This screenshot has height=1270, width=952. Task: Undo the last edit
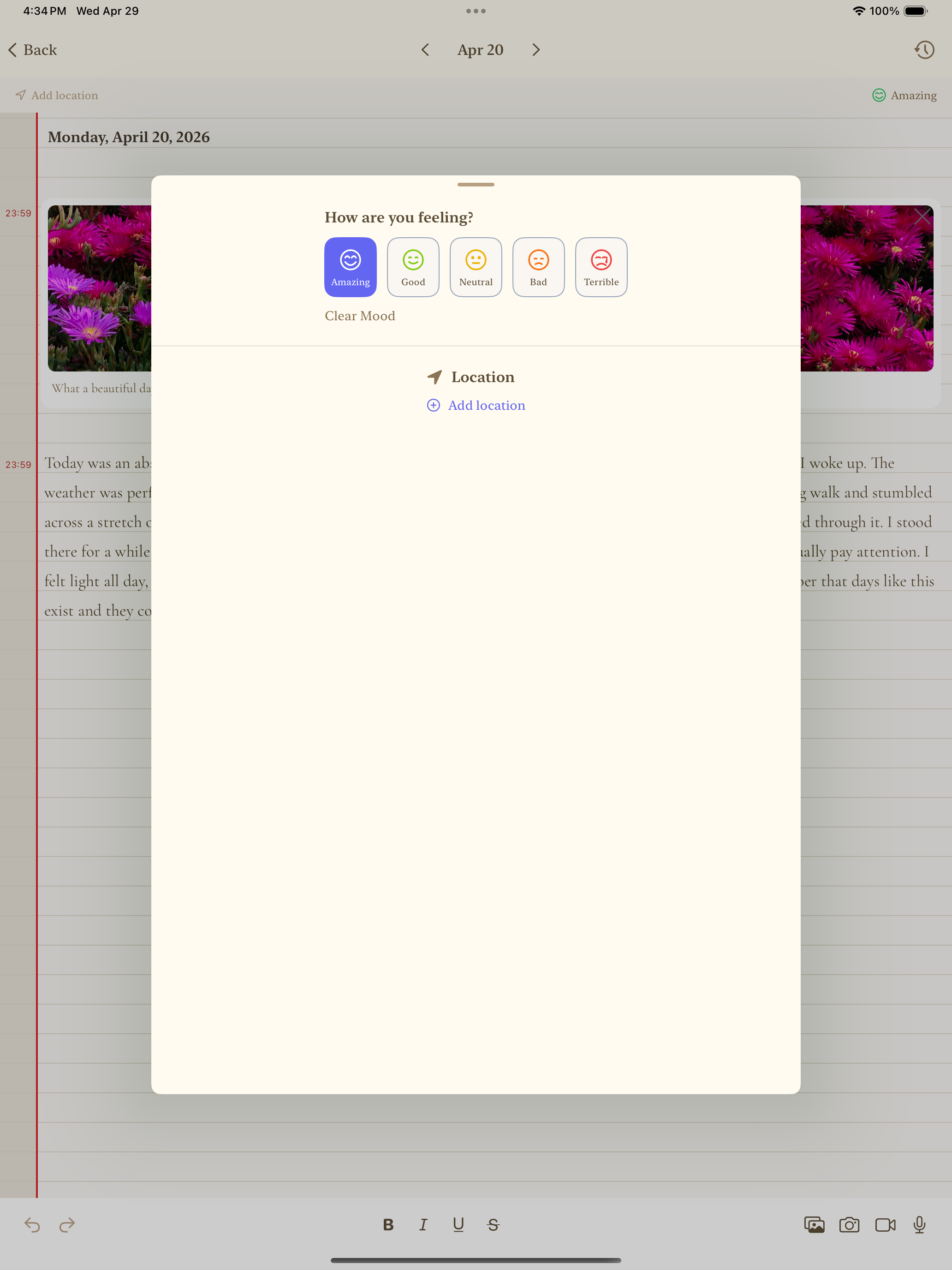pyautogui.click(x=32, y=1225)
